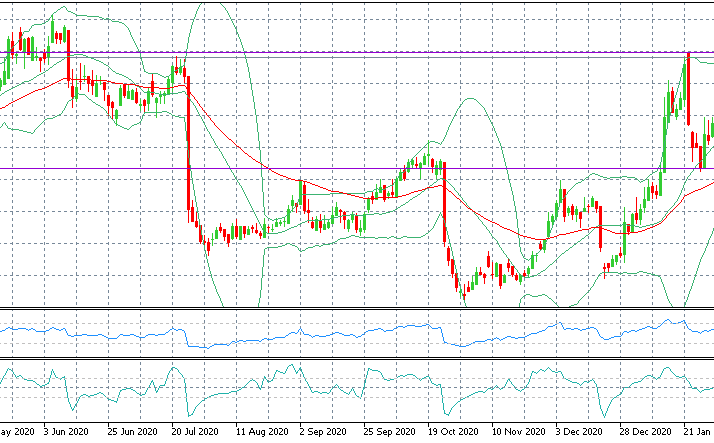The height and width of the screenshot is (443, 714).
Task: Select the '11 Aug 2020' time axis label
Action: coord(262,431)
